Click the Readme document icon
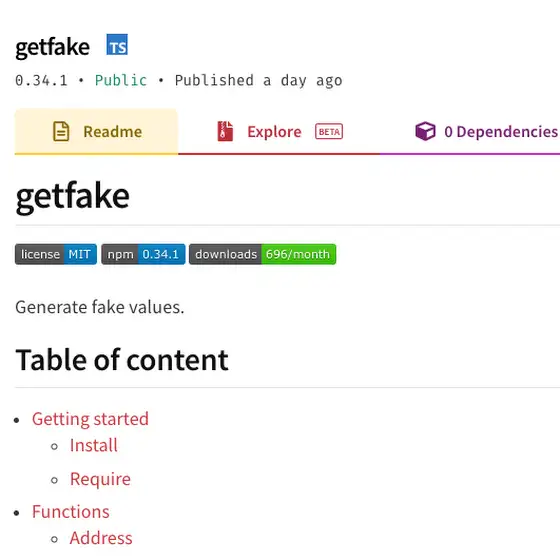The height and width of the screenshot is (560, 560). (x=61, y=131)
